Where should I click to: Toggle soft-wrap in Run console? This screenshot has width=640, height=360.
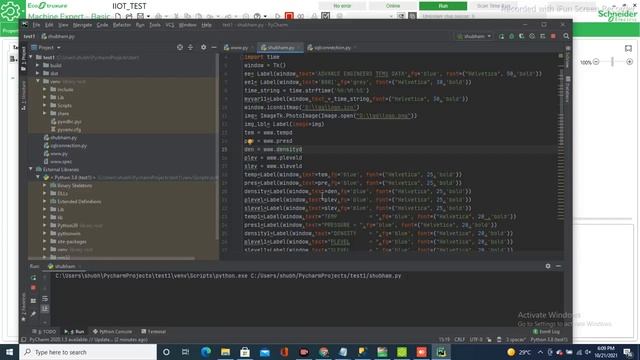[x=45, y=299]
